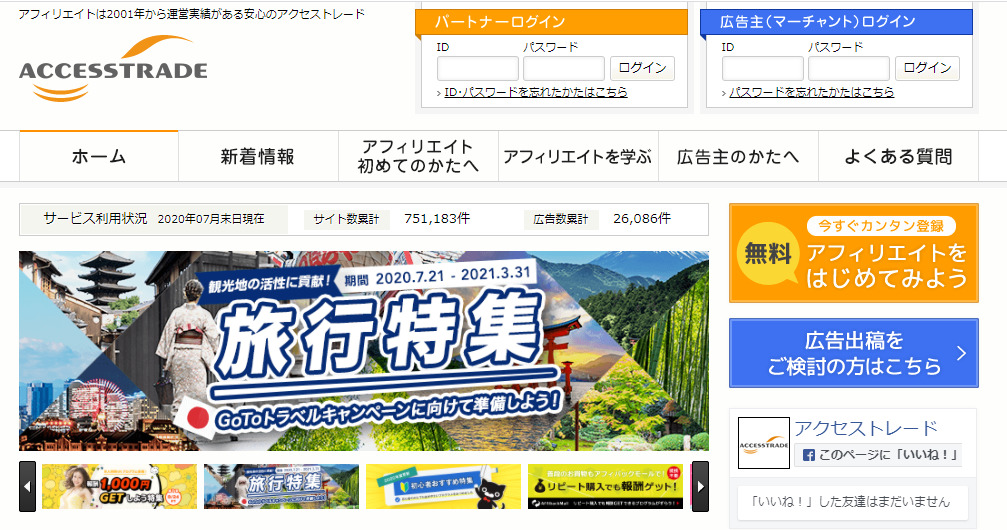Click the 広告主(マーチャント)ログイン header
Screen dimensions: 1007x530
[836, 22]
